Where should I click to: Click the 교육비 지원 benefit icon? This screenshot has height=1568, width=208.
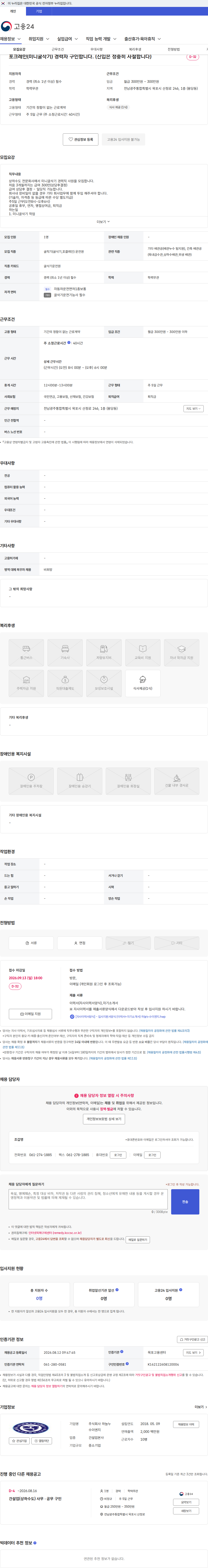(x=143, y=653)
